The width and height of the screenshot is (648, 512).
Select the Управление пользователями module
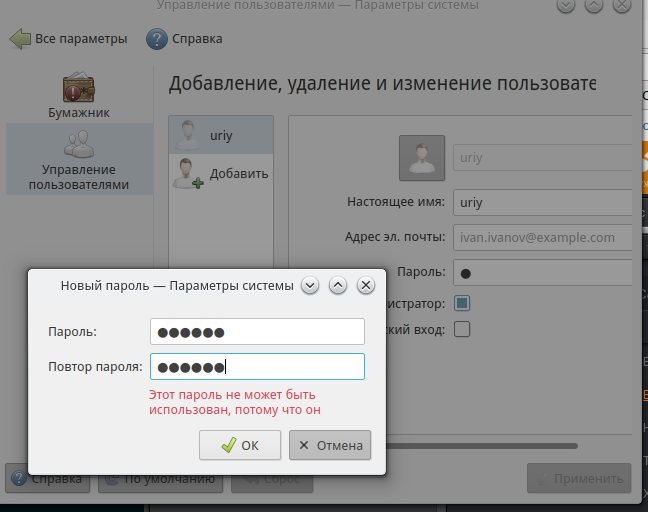[79, 159]
